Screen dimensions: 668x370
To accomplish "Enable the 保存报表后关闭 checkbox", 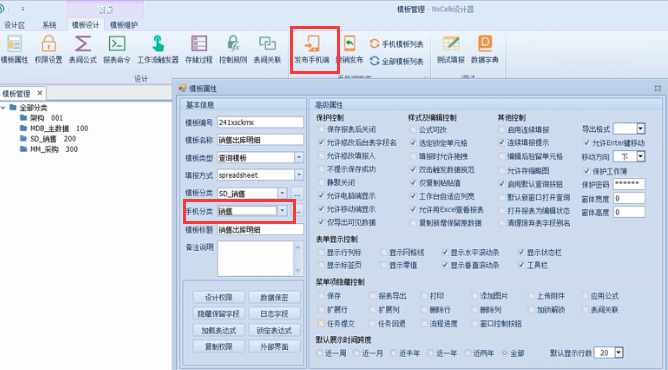I will (321, 129).
